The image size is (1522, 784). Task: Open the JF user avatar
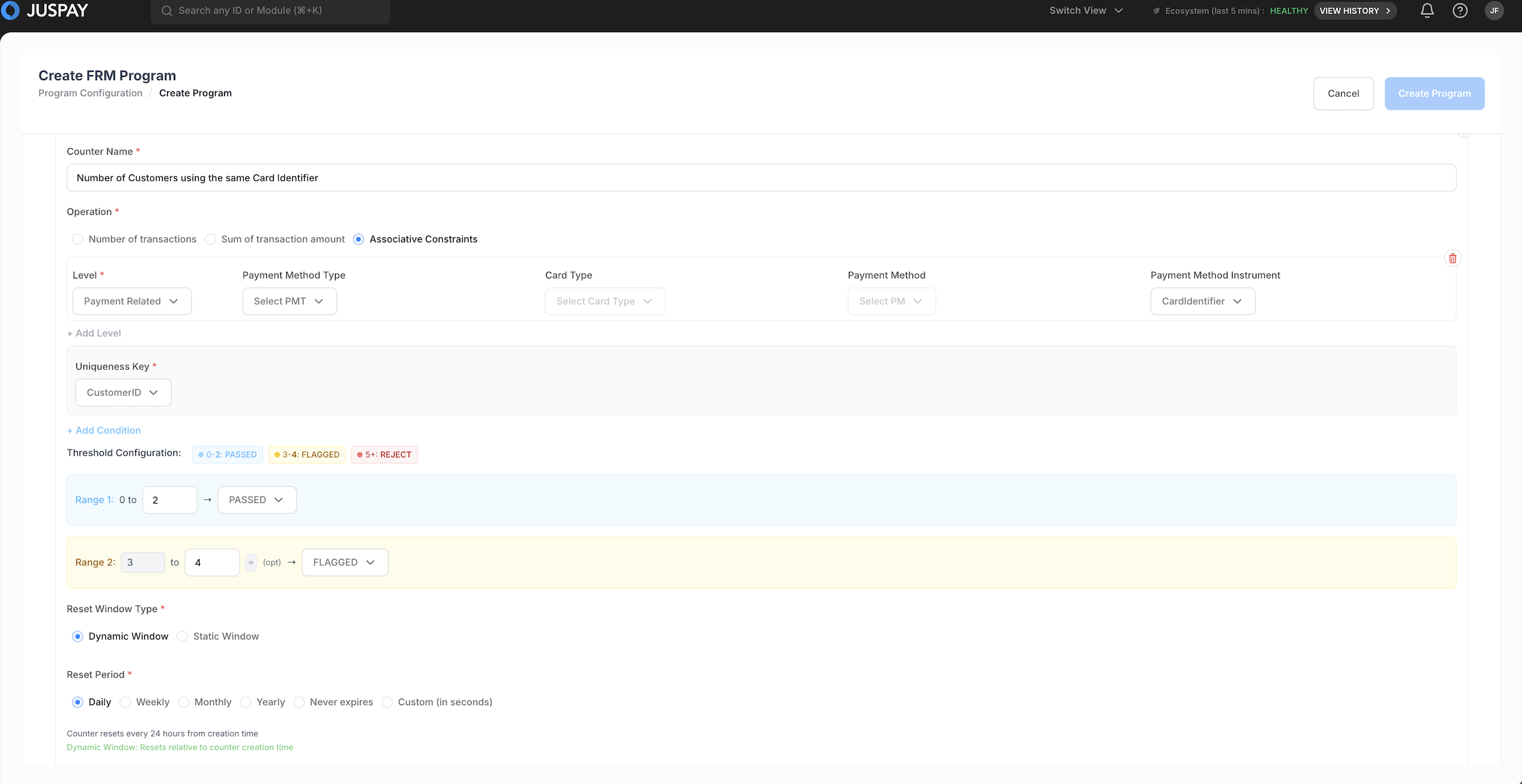(x=1494, y=10)
